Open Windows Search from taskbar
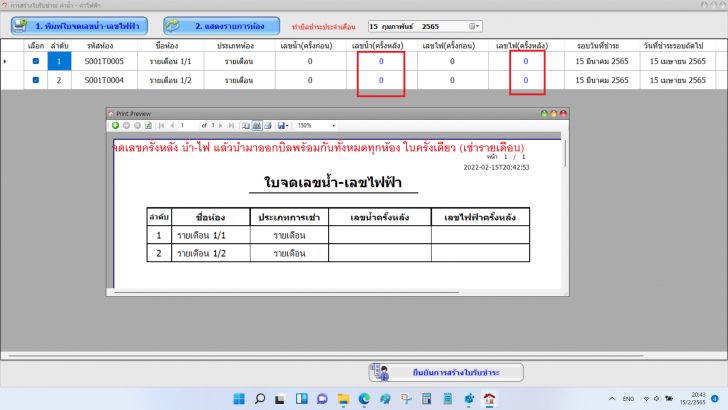Viewport: 728px width, 410px height. pyautogui.click(x=260, y=399)
